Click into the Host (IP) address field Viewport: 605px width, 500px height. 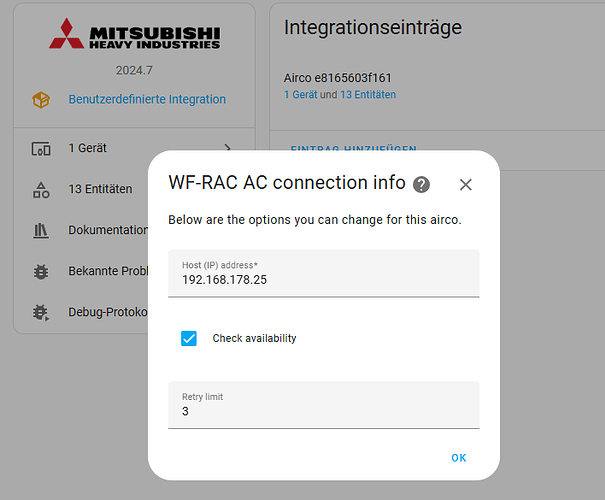coord(324,274)
